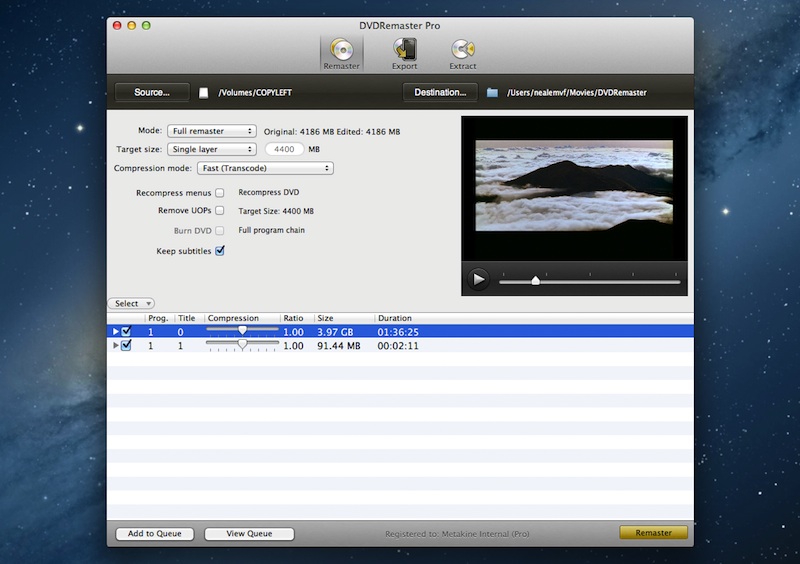This screenshot has height=564, width=800.
Task: Click the compression slider for title 0
Action: [x=242, y=331]
